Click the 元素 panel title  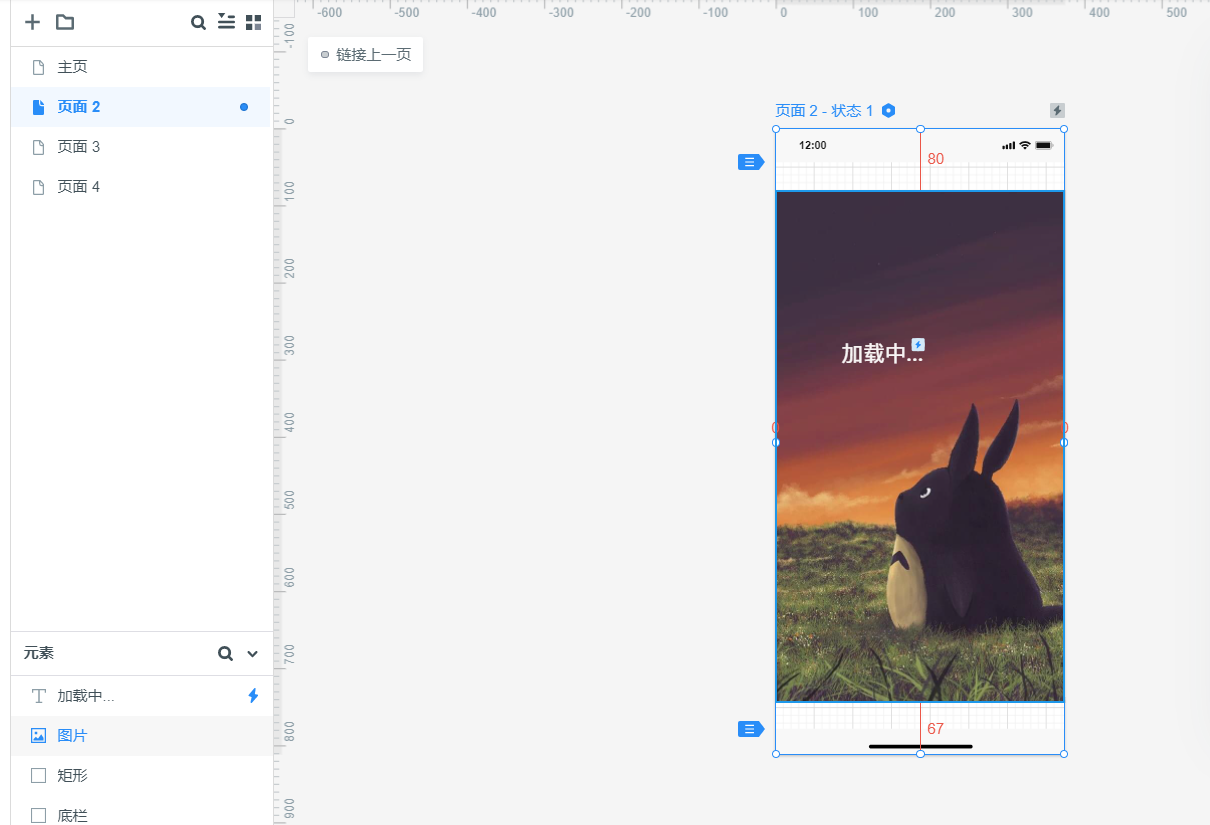point(39,653)
